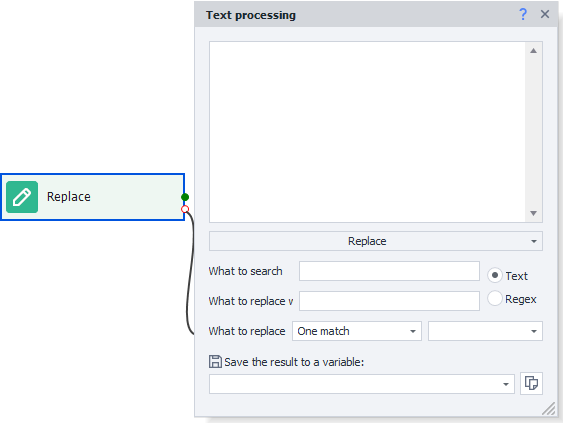The height and width of the screenshot is (423, 563).
Task: Open the Replace action type dropdown
Action: pos(376,241)
